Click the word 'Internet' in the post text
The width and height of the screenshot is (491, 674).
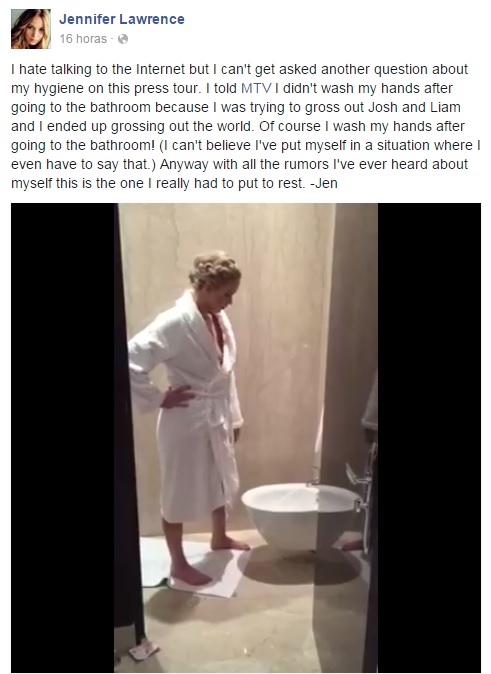pyautogui.click(x=161, y=69)
